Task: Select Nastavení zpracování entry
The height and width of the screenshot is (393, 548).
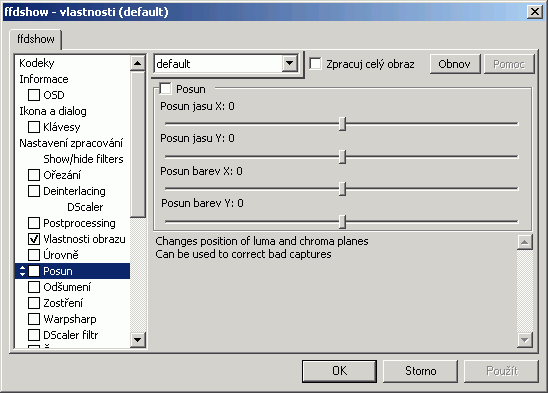Action: [x=71, y=143]
